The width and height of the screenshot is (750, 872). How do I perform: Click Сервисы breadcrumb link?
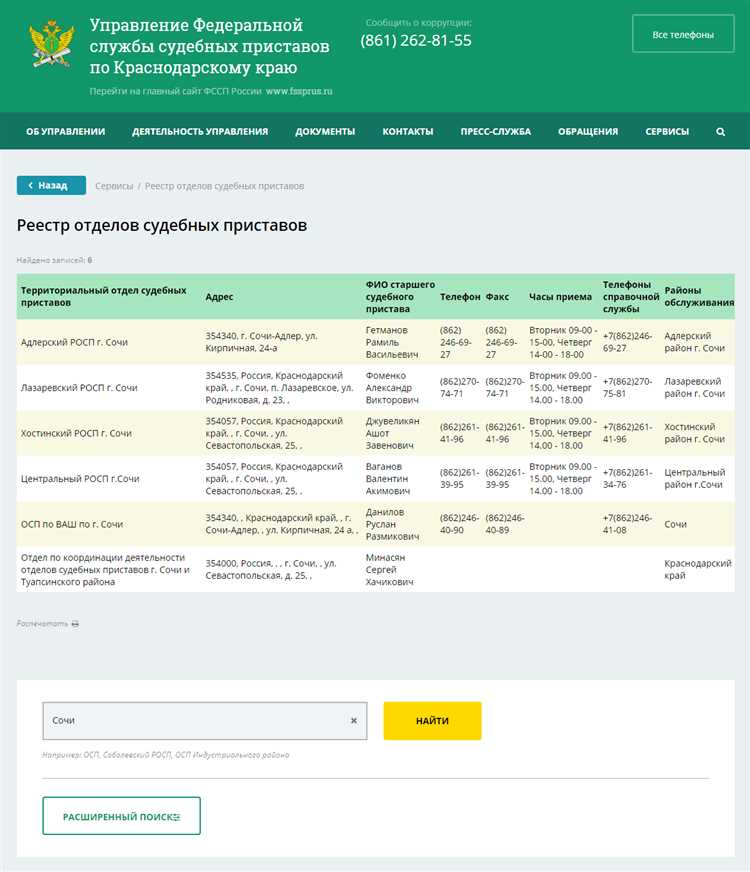click(x=114, y=186)
